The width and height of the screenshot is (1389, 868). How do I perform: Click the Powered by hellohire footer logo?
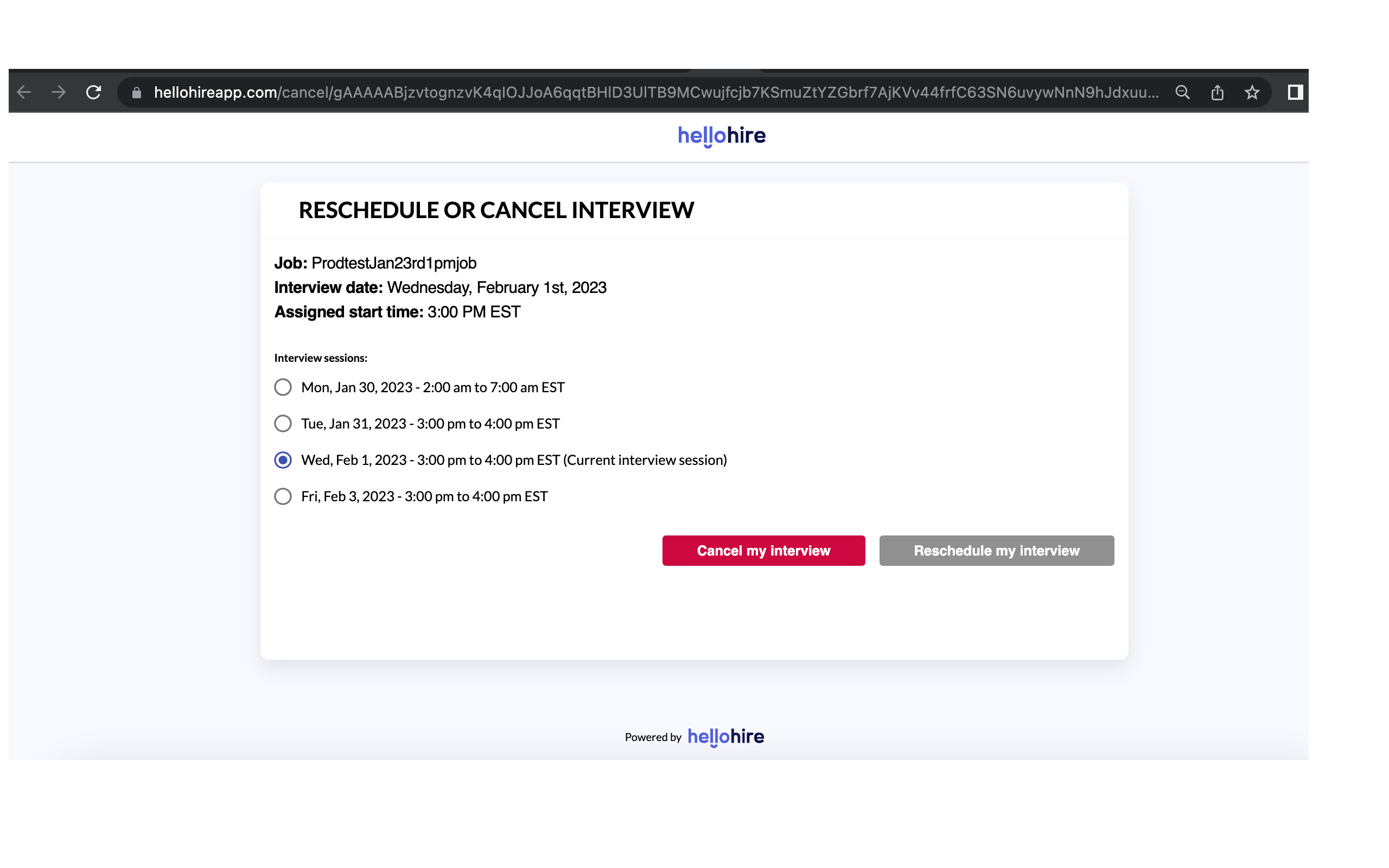point(725,737)
